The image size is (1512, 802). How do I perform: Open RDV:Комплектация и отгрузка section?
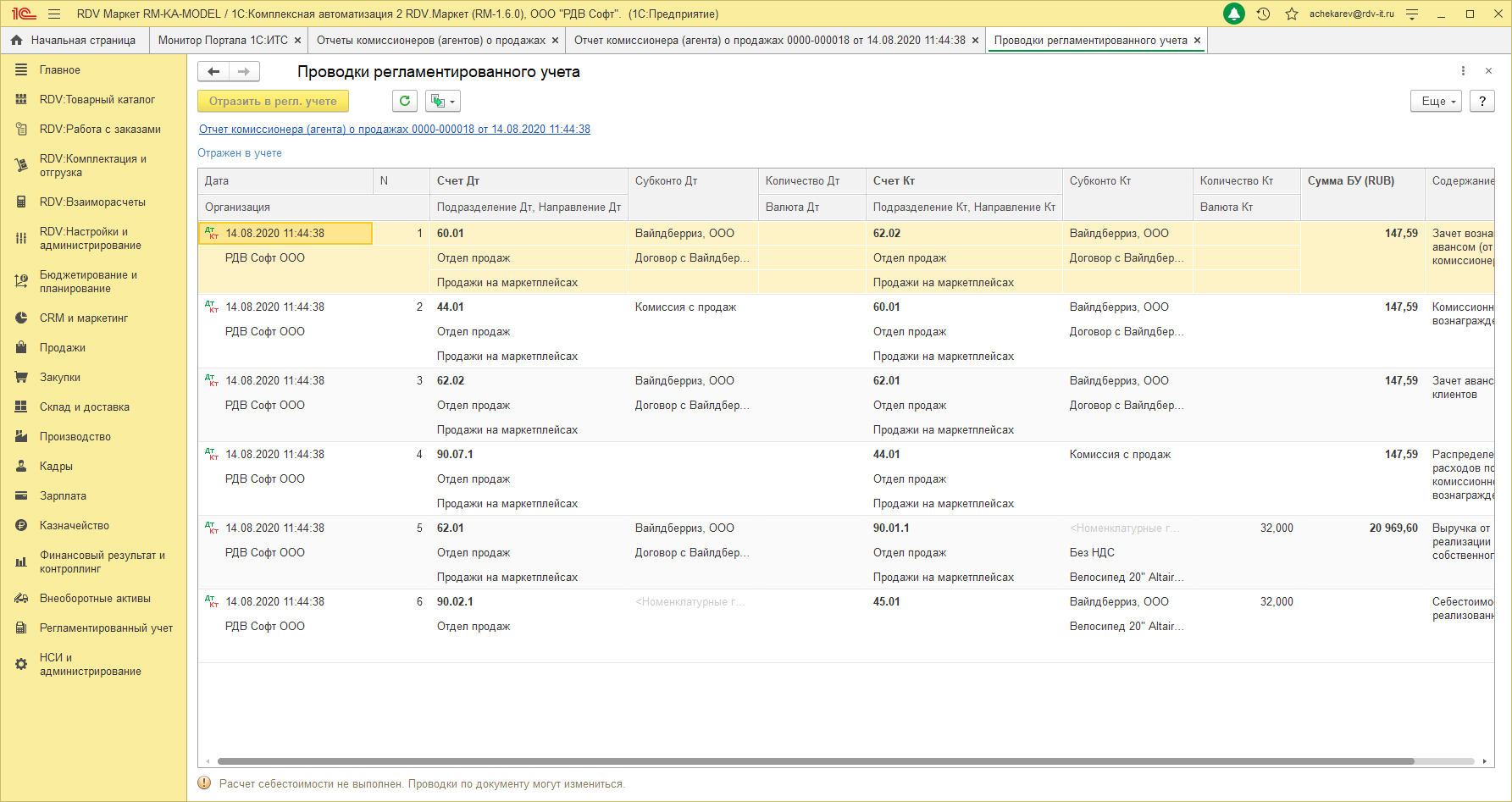click(x=92, y=165)
